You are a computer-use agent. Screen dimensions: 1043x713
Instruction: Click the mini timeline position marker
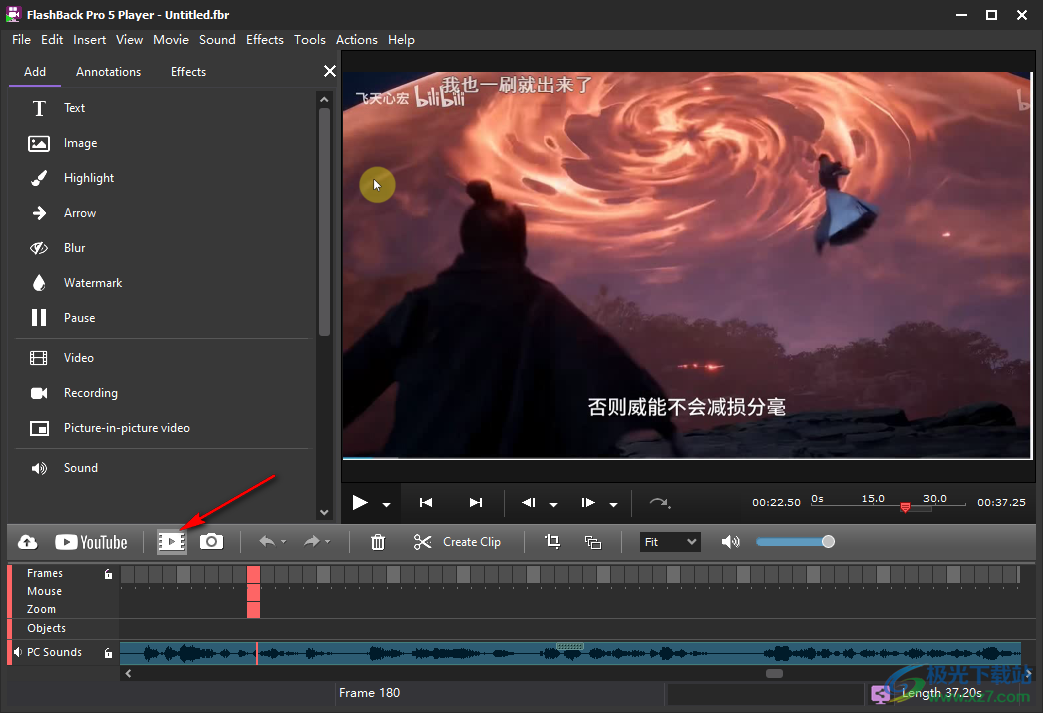coord(905,507)
